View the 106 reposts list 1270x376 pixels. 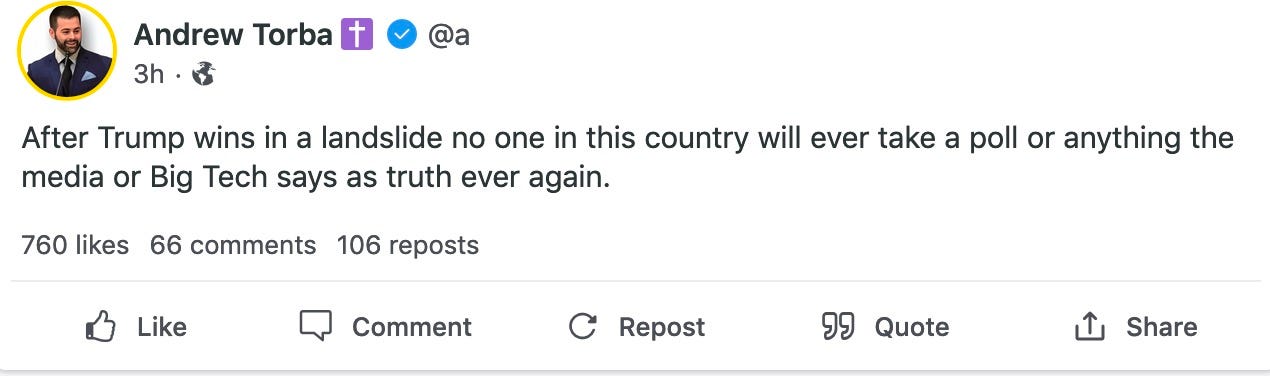(408, 245)
